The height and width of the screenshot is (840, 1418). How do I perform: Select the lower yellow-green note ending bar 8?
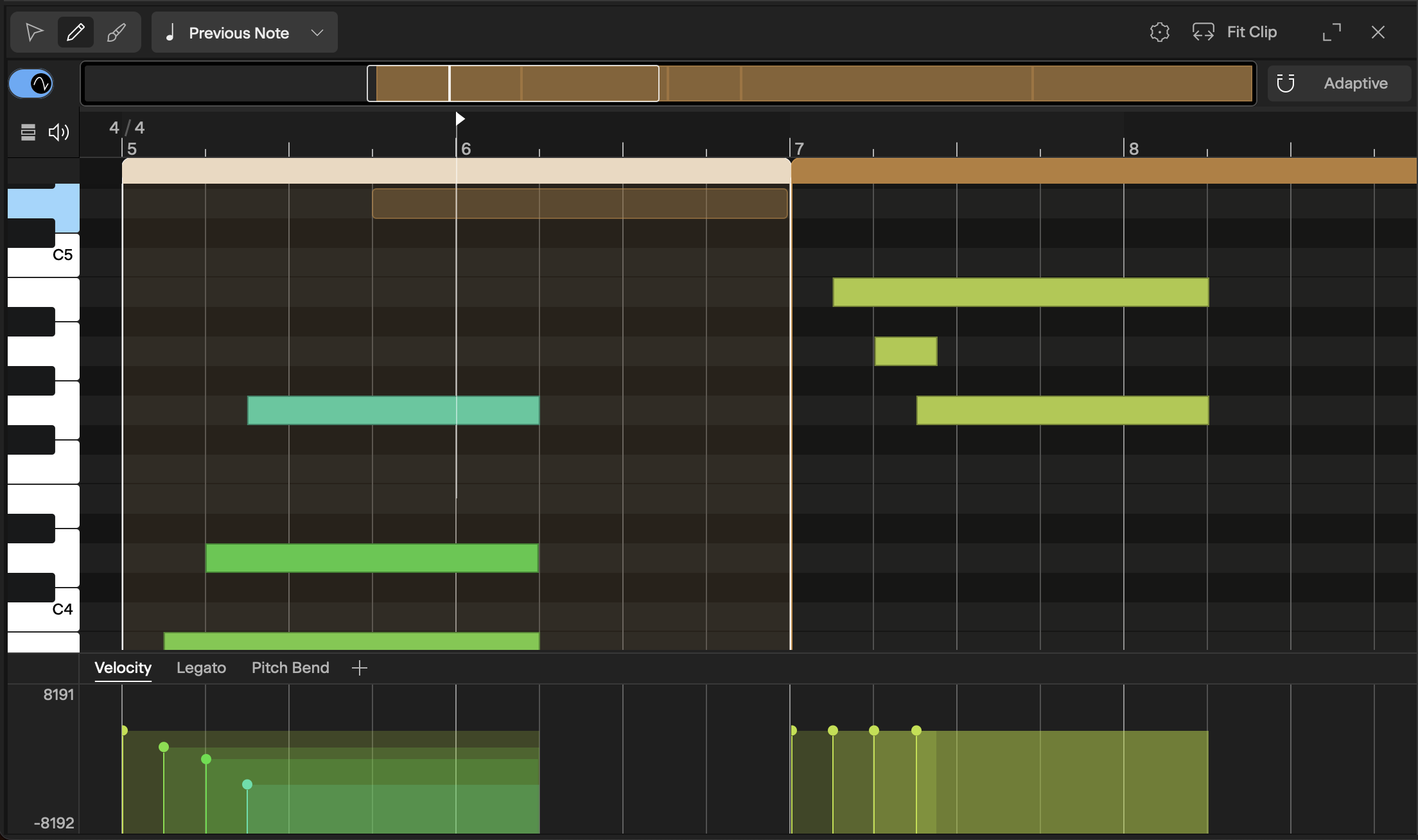point(1062,410)
